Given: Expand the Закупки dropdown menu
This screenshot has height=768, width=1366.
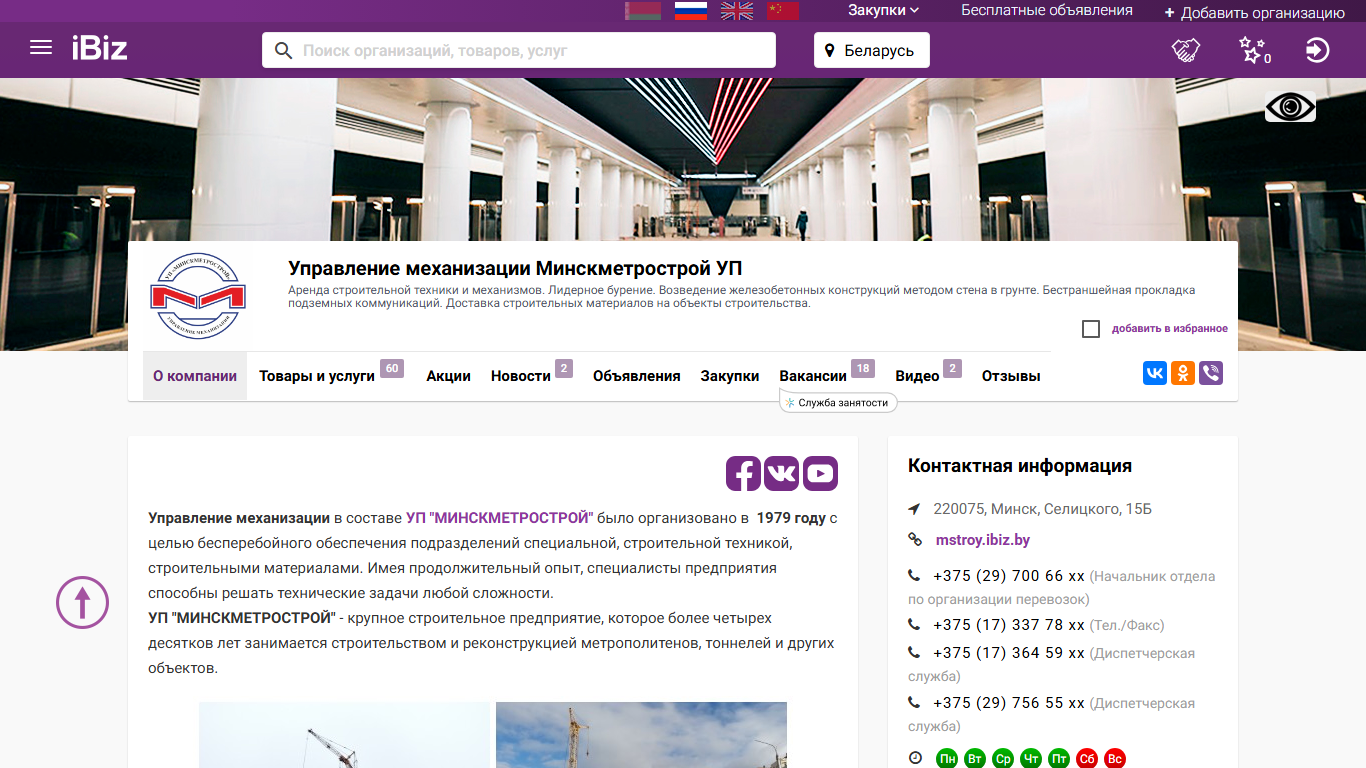Looking at the screenshot, I should 884,11.
